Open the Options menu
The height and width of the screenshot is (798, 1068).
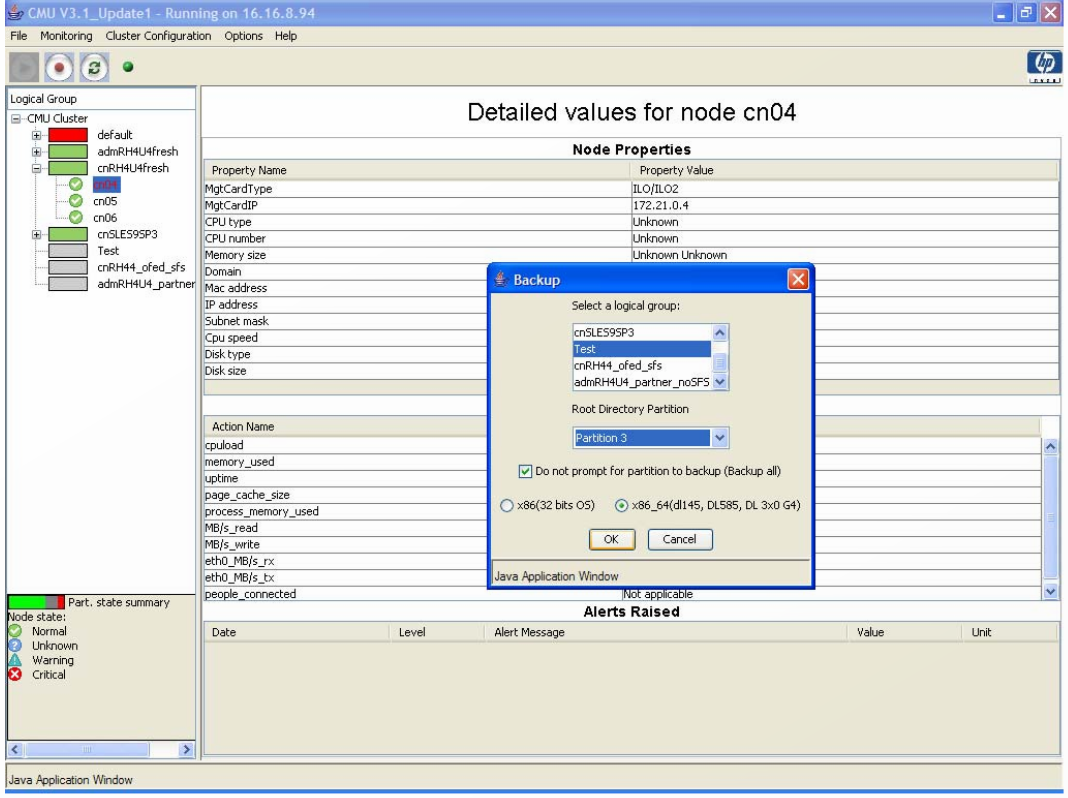pos(243,35)
